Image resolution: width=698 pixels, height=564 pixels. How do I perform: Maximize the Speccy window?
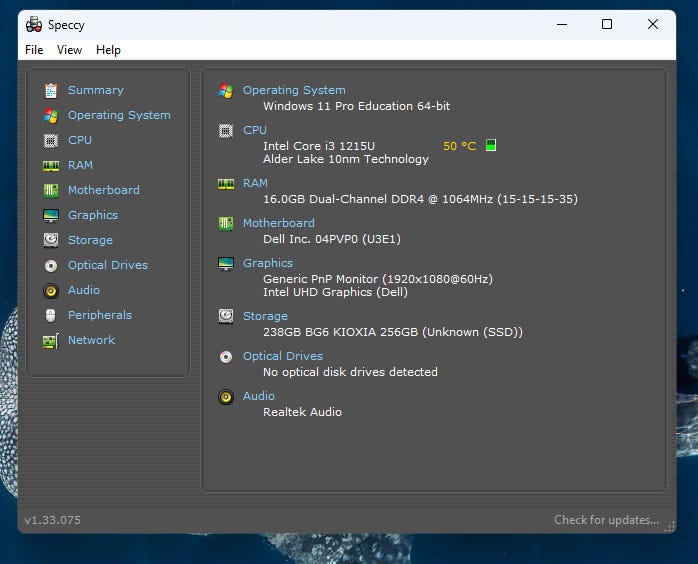coord(606,24)
